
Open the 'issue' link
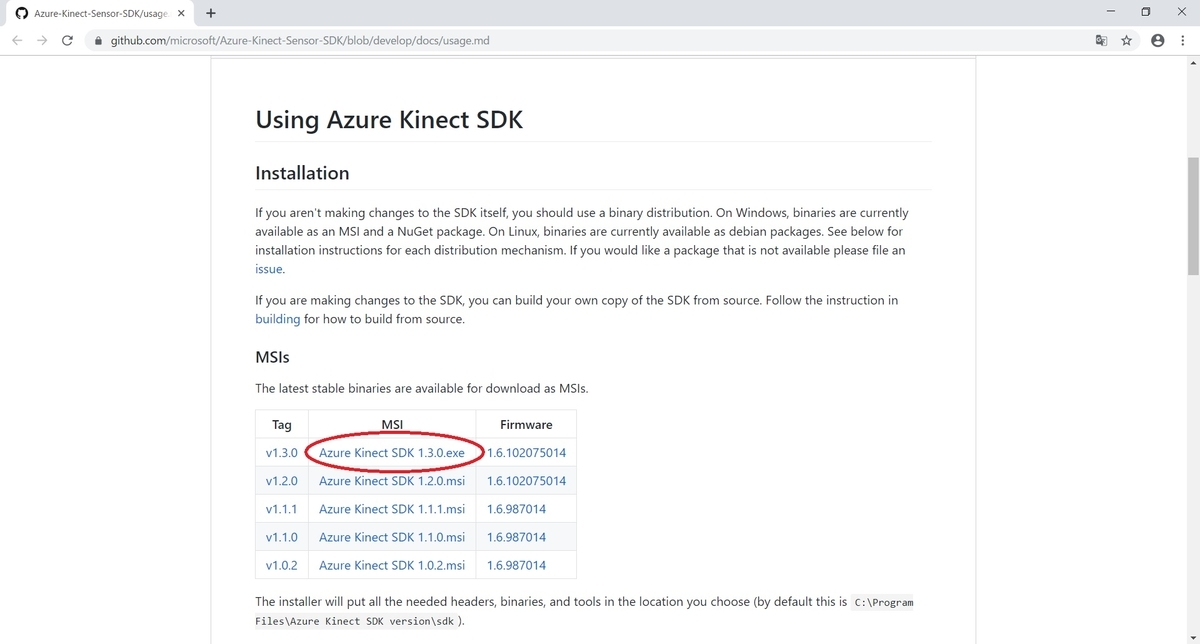(269, 269)
